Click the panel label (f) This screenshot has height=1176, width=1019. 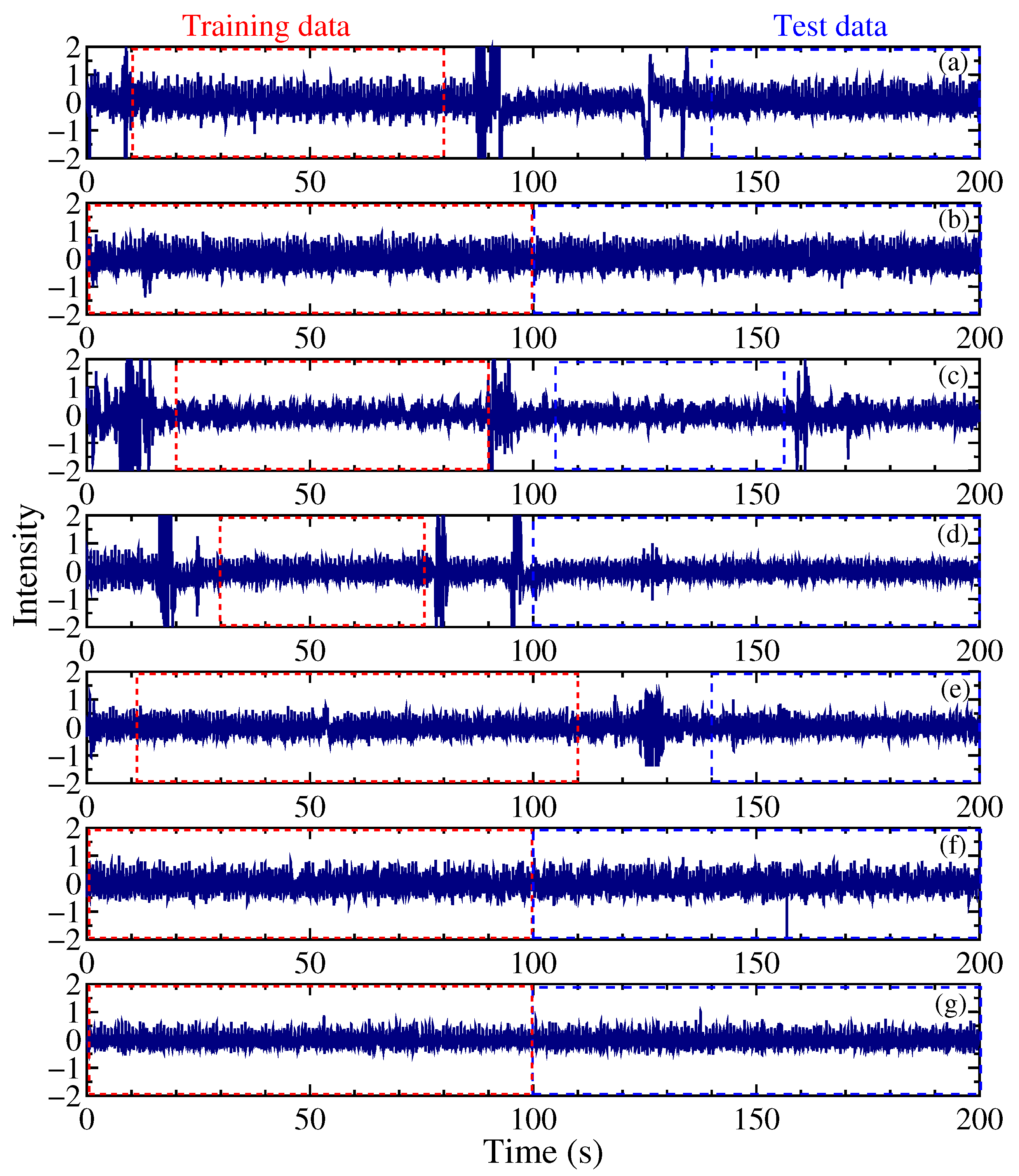click(x=953, y=846)
